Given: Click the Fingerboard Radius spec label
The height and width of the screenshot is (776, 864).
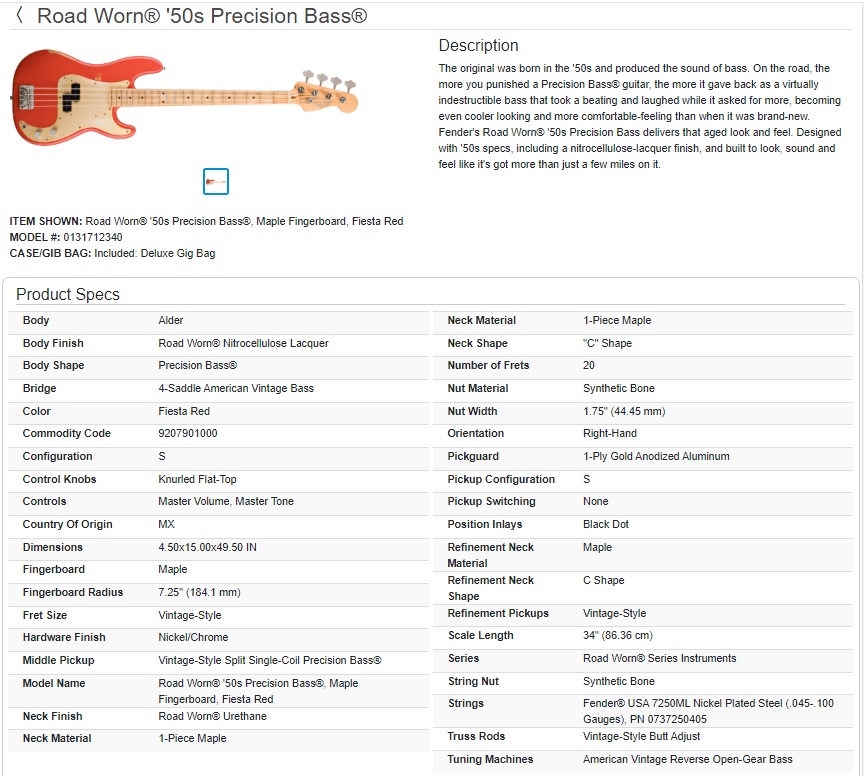Looking at the screenshot, I should point(73,592).
